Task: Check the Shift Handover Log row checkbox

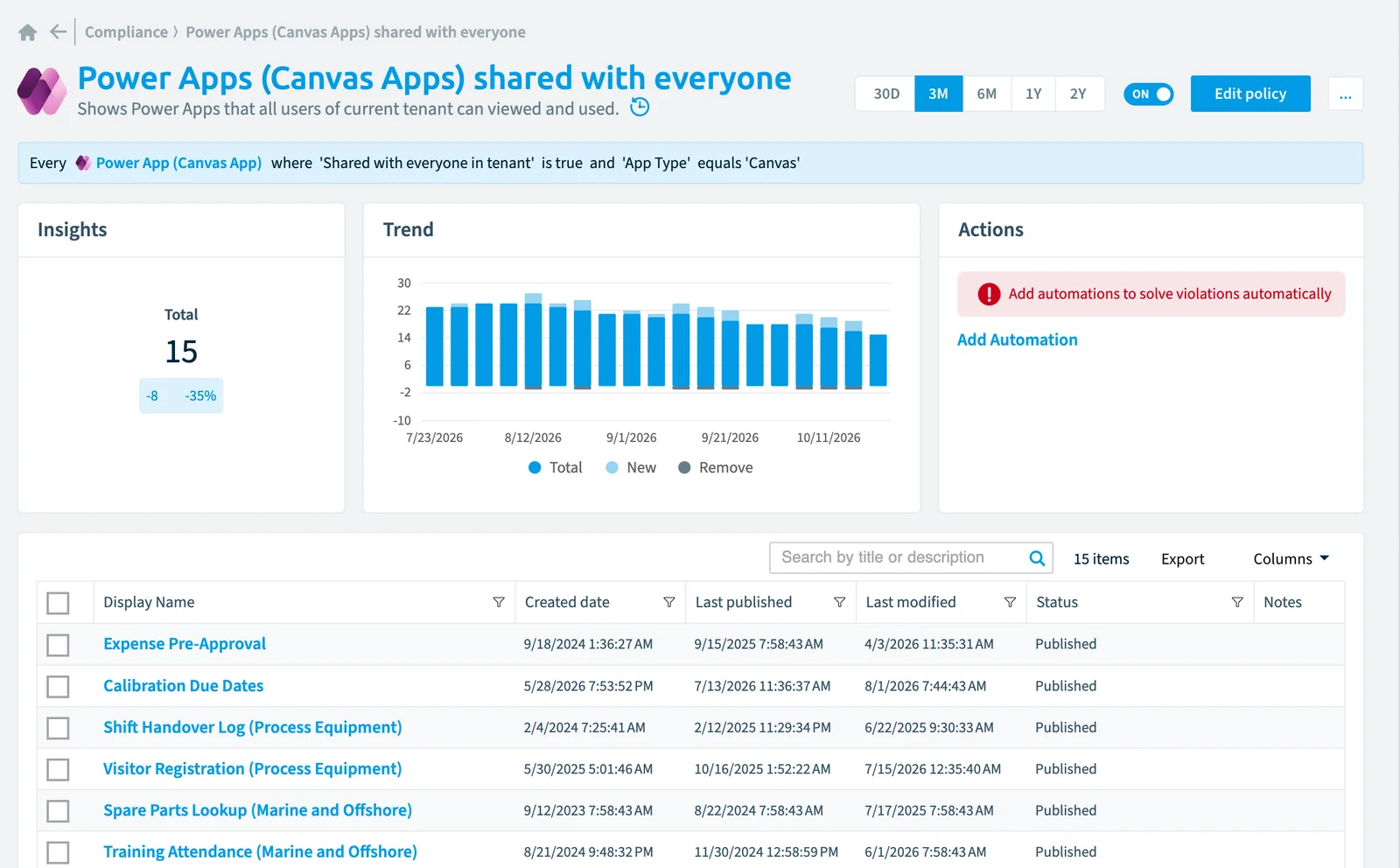Action: 58,728
